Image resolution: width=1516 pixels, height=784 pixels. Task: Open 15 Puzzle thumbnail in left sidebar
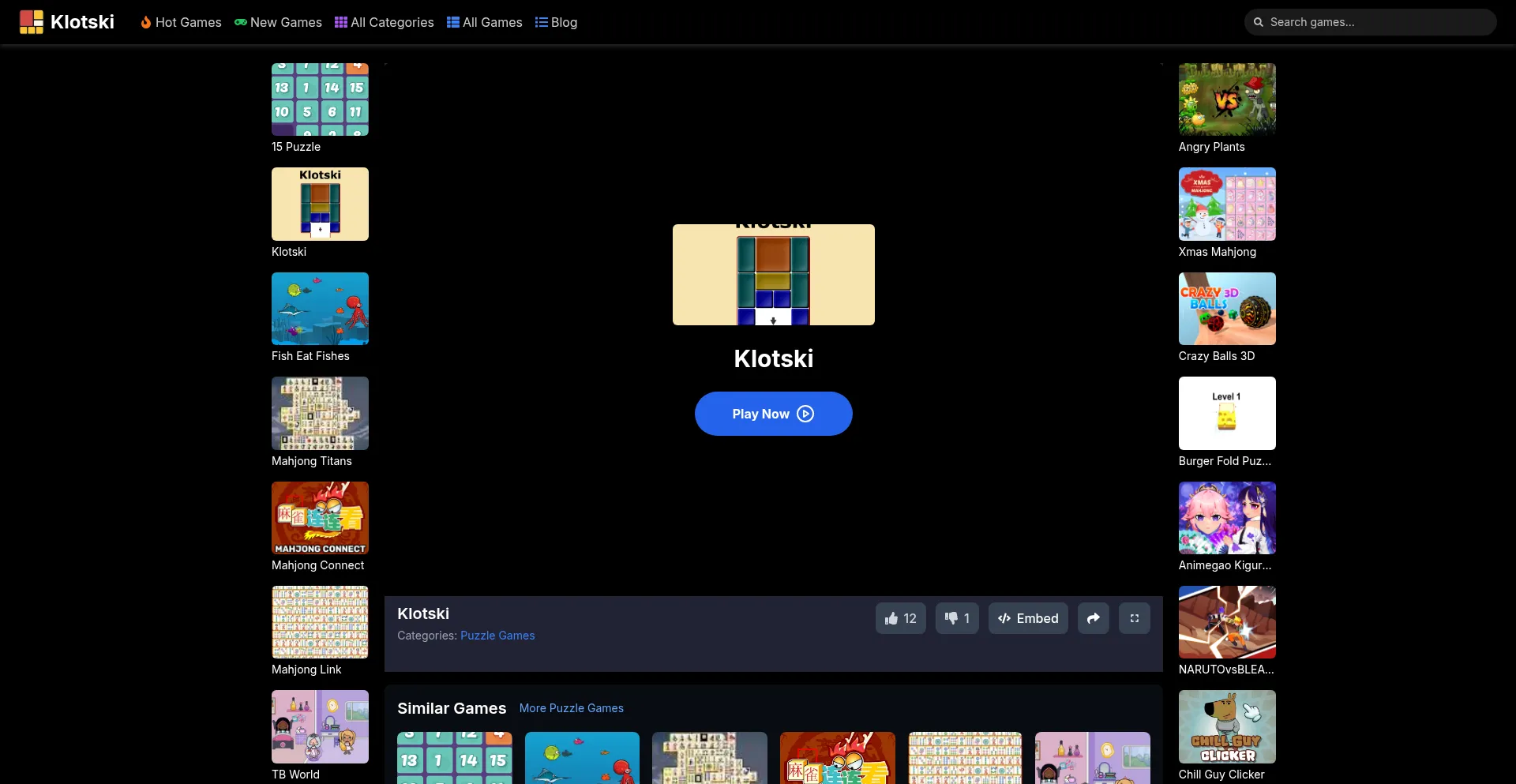320,99
